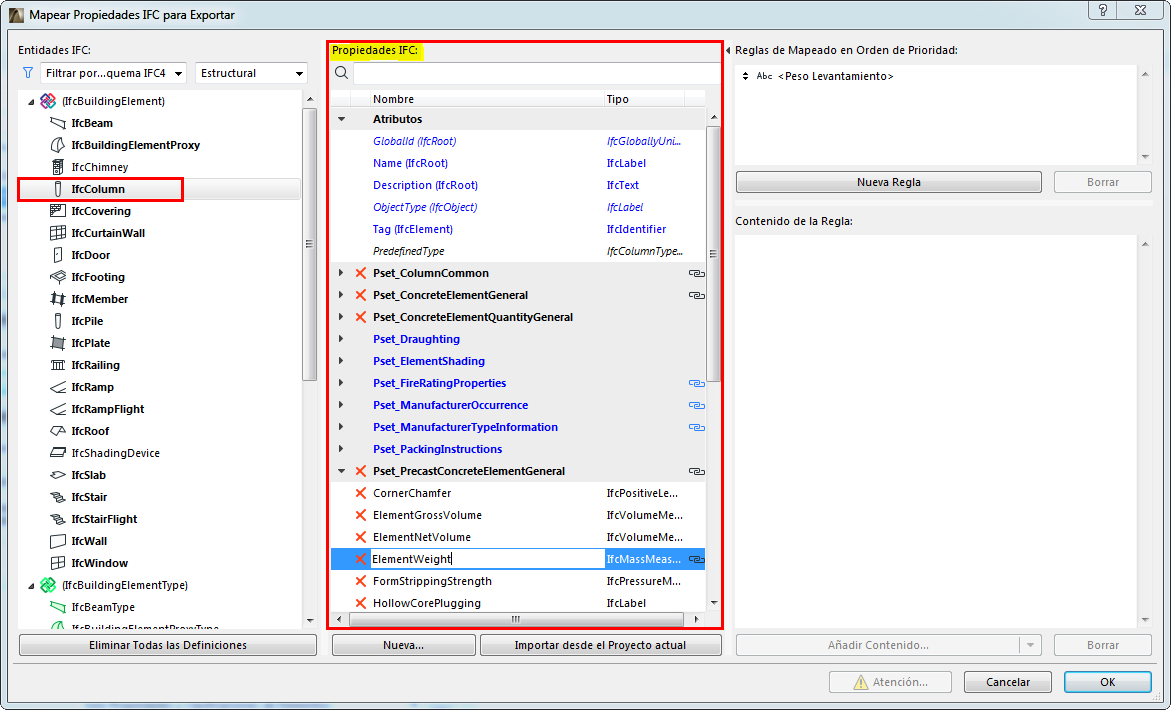The image size is (1171, 710).
Task: Click the IfcPlate entity icon
Action: 58,343
